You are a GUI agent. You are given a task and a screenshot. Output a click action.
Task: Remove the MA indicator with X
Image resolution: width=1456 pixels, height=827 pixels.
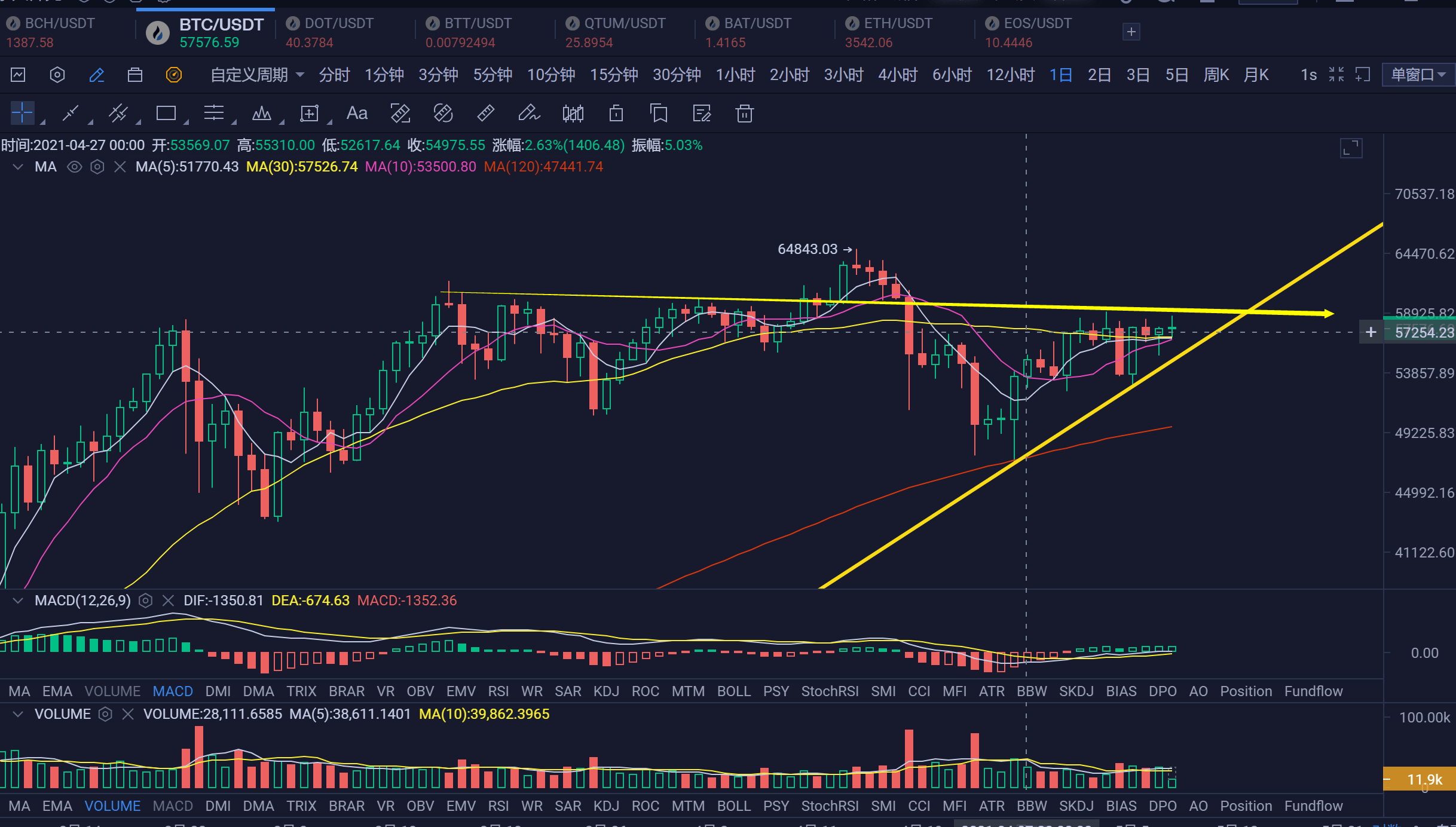120,167
